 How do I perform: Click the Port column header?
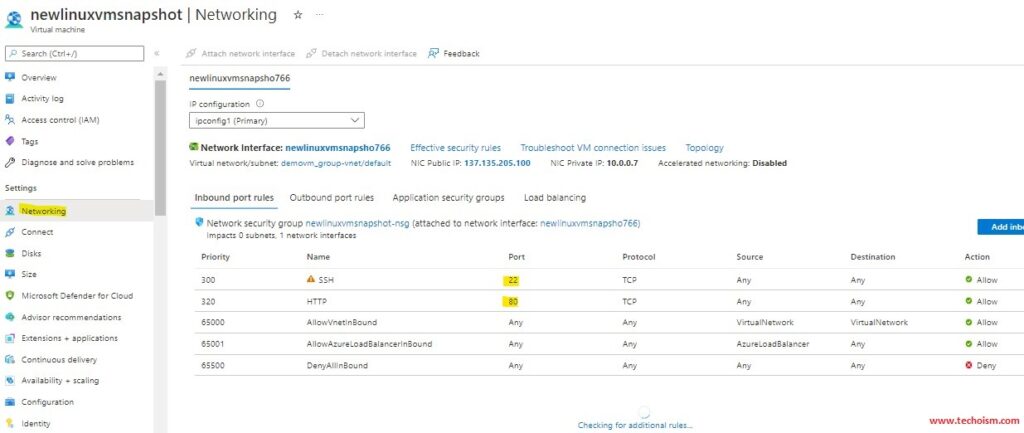tap(516, 257)
